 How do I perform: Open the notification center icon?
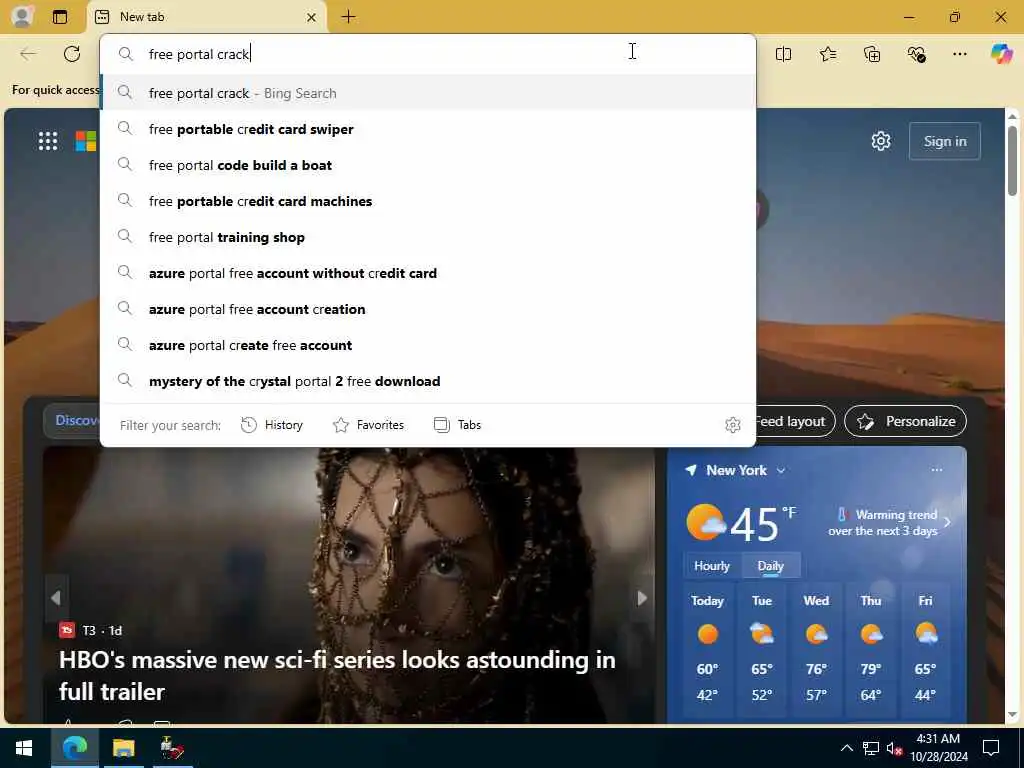991,748
